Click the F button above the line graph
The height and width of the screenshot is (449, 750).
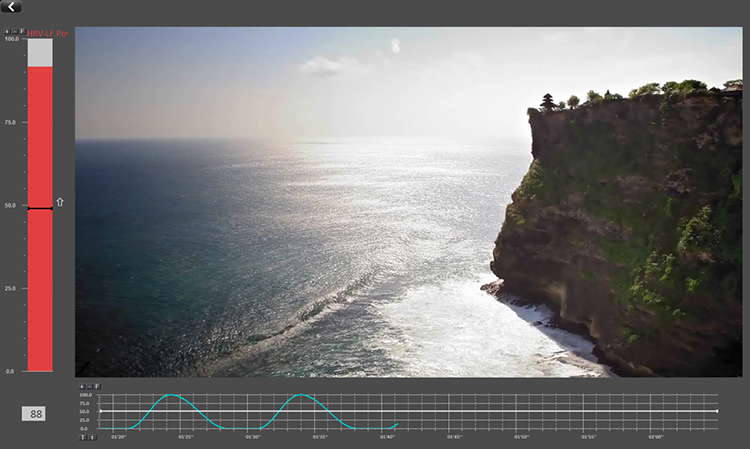98,386
